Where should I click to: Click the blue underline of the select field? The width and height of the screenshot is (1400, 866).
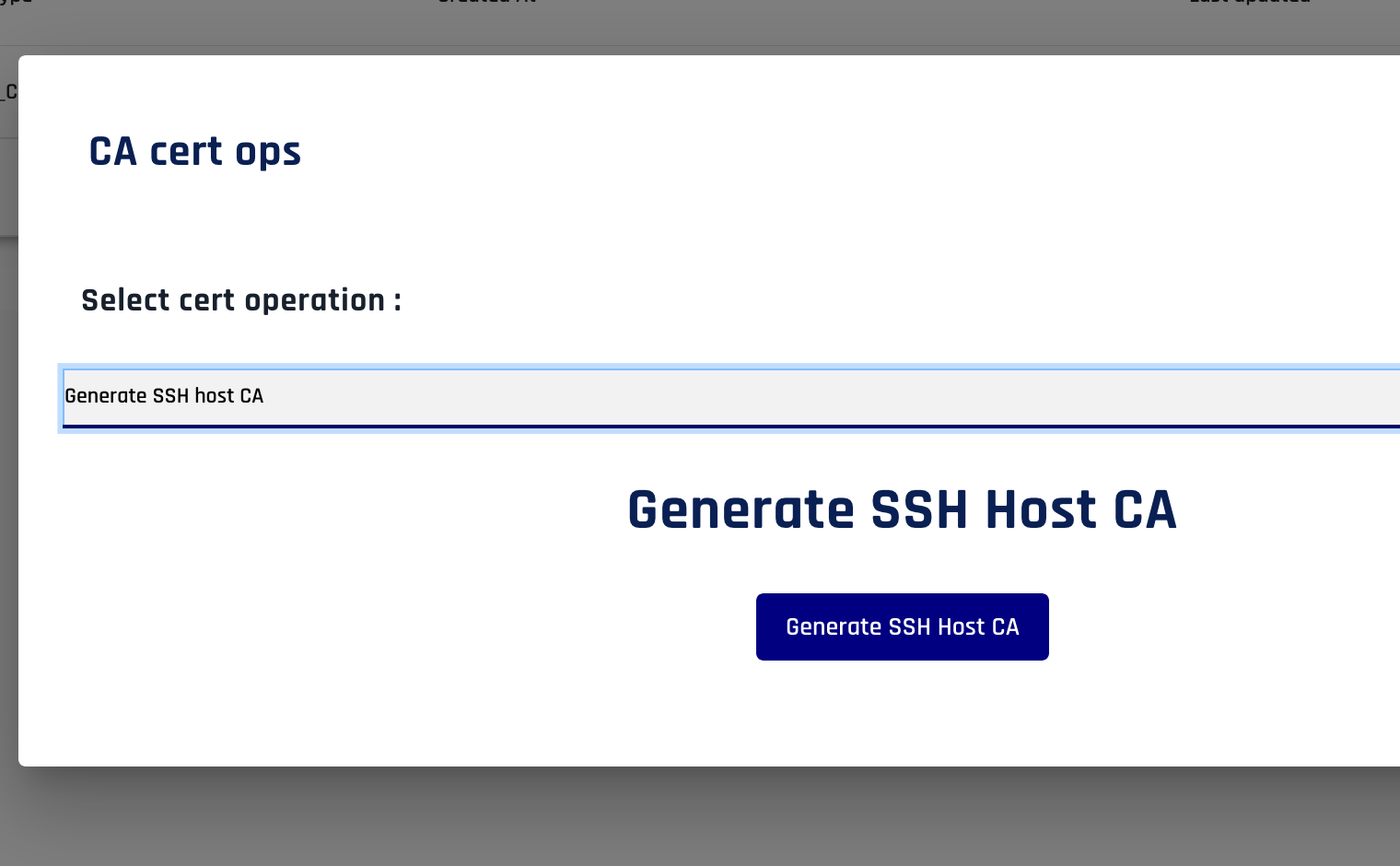pyautogui.click(x=728, y=427)
